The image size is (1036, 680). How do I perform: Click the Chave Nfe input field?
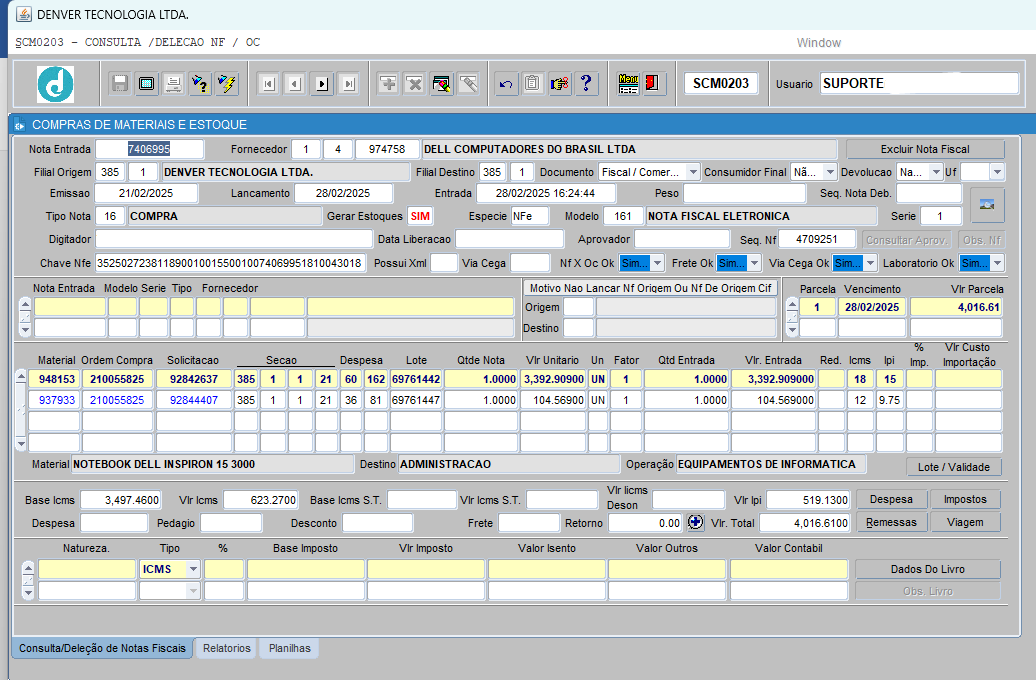click(230, 263)
